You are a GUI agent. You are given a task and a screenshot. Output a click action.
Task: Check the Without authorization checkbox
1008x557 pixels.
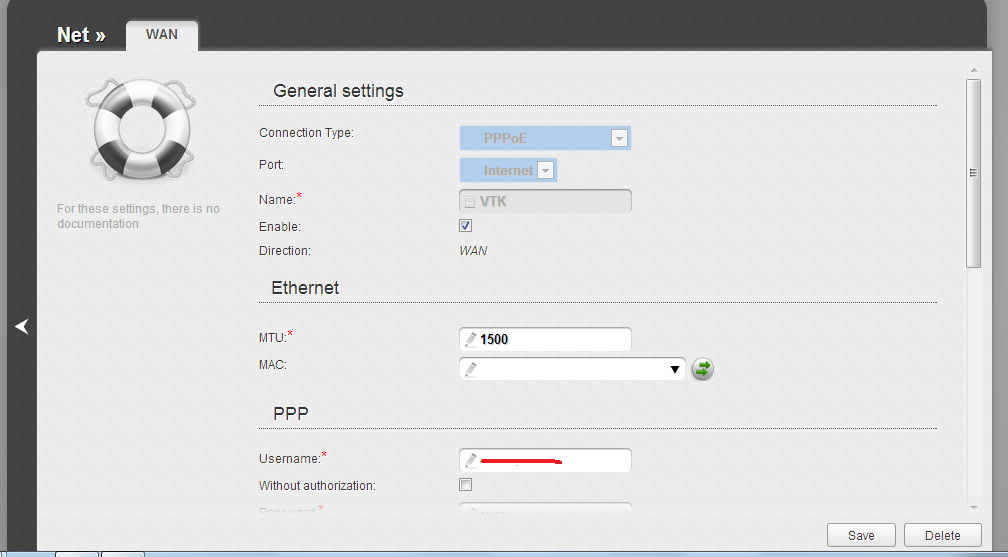(465, 485)
